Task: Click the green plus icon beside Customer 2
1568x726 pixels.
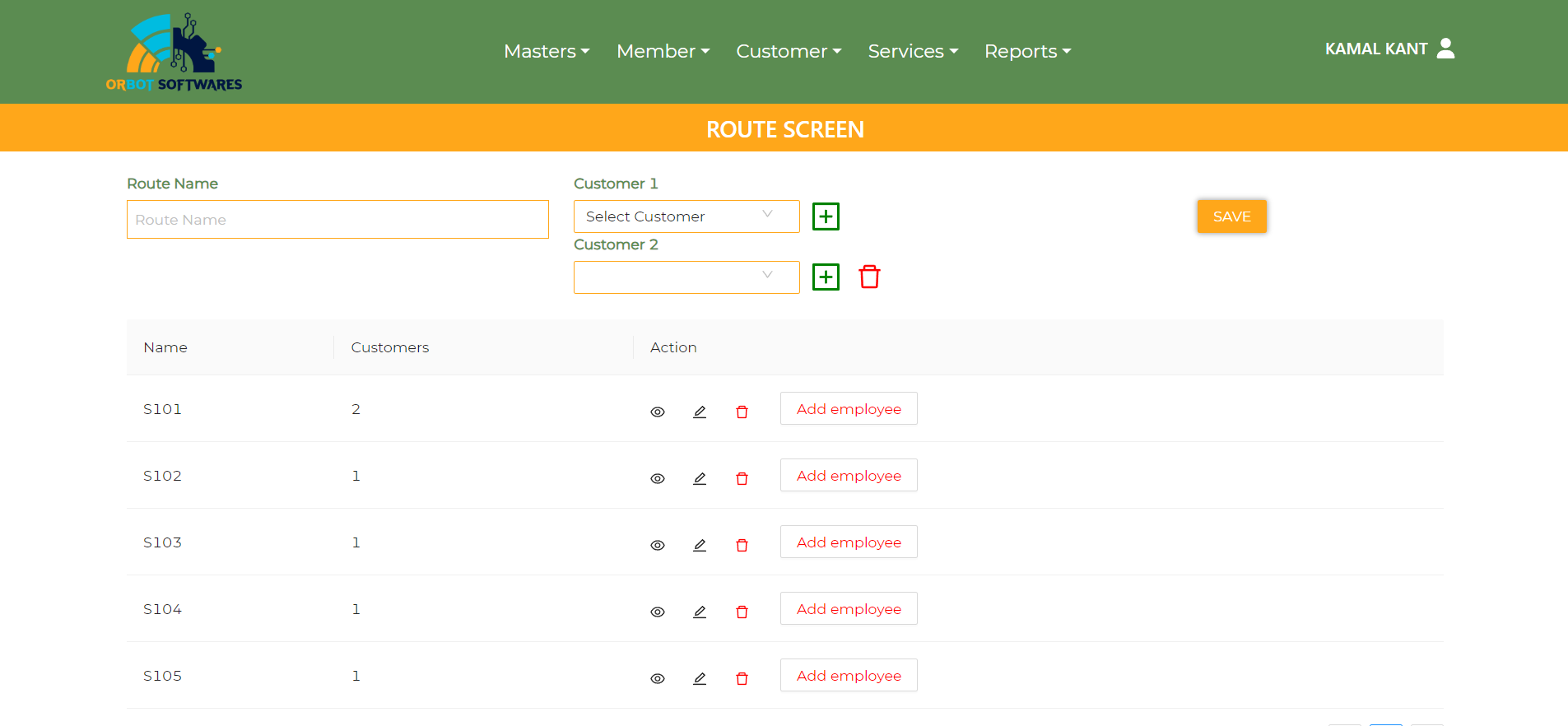Action: click(826, 277)
